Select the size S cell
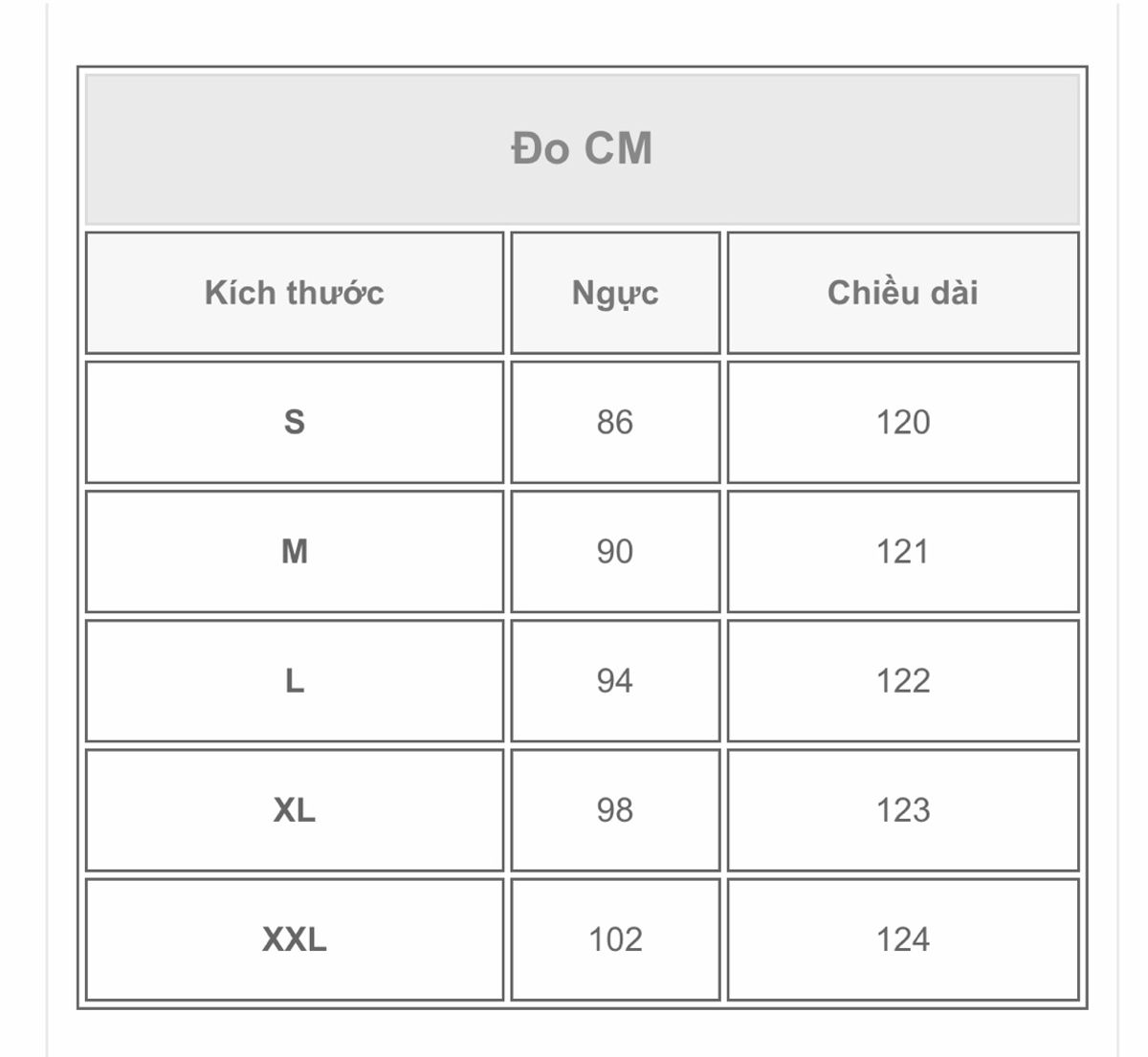The width and height of the screenshot is (1148, 1057). (295, 422)
